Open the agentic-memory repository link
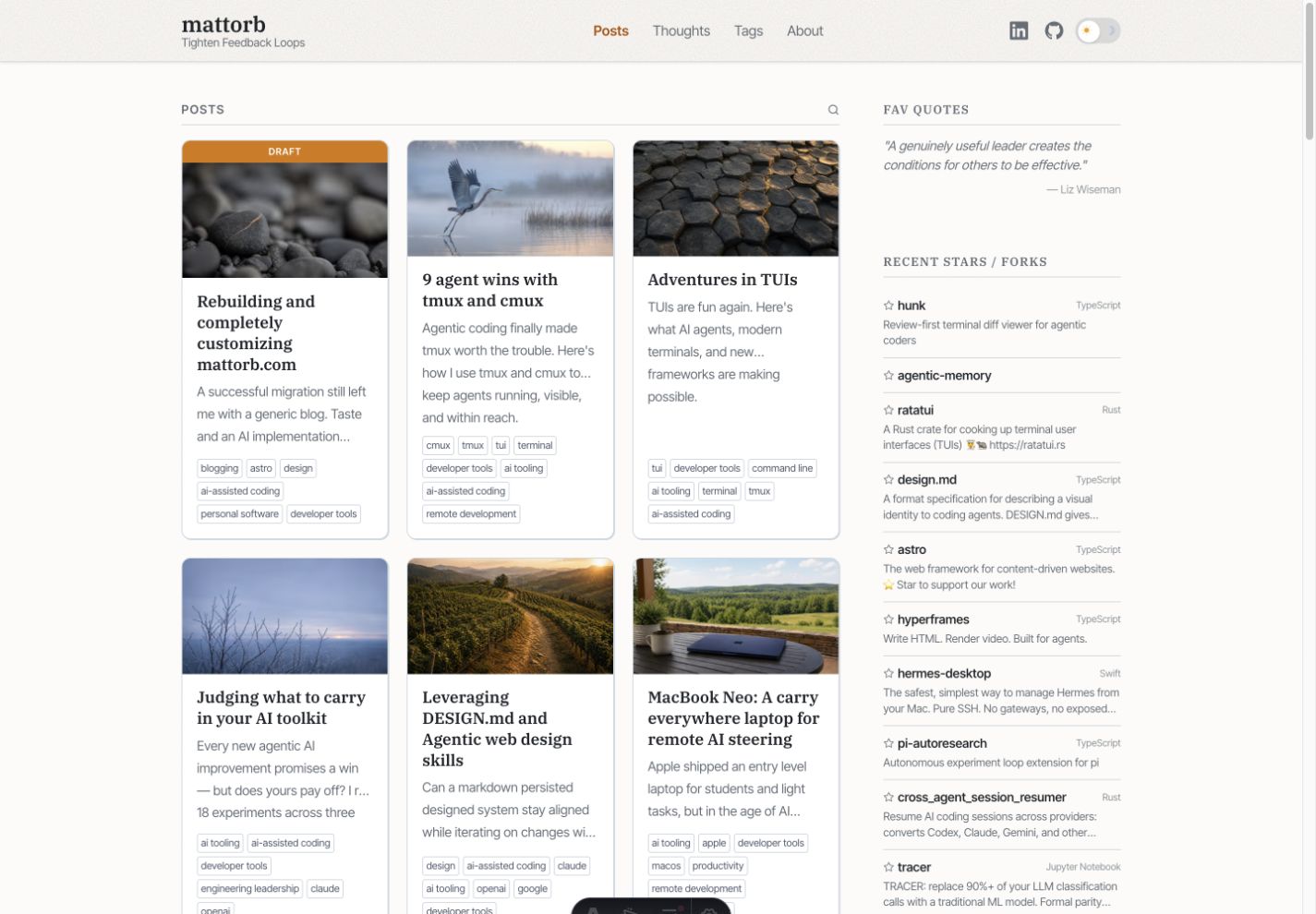The image size is (1316, 914). coord(944,376)
